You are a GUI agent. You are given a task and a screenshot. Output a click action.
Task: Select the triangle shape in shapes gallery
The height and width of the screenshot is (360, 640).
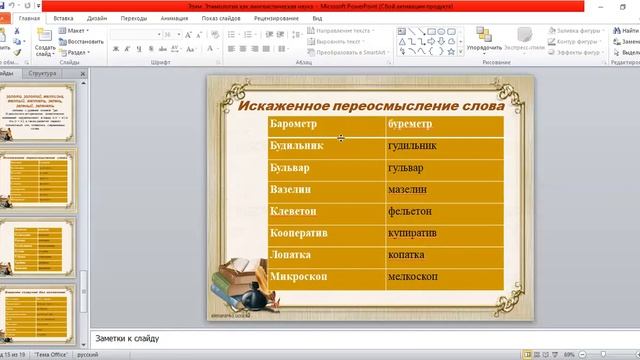point(402,42)
